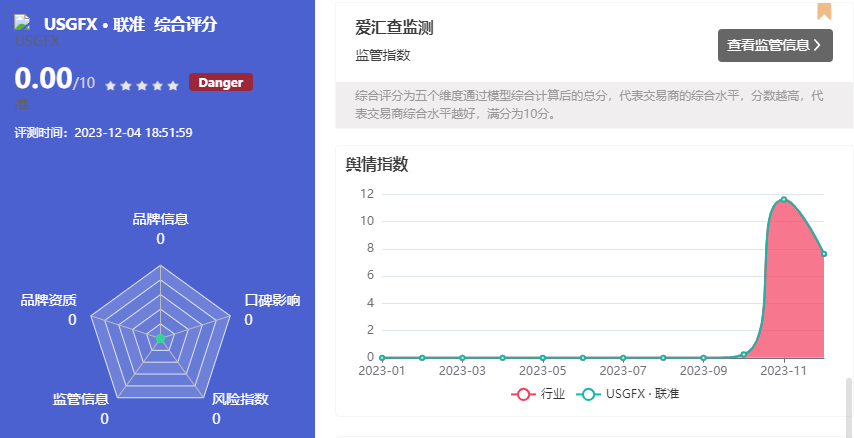Click the 0.00 overall score
This screenshot has height=438, width=854.
(x=43, y=78)
